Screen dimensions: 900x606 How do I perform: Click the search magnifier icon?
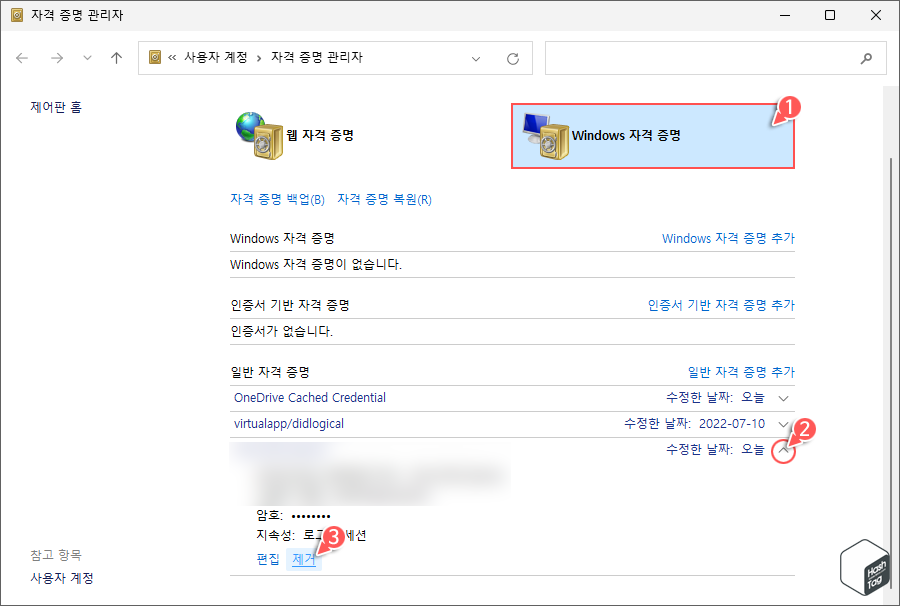866,58
